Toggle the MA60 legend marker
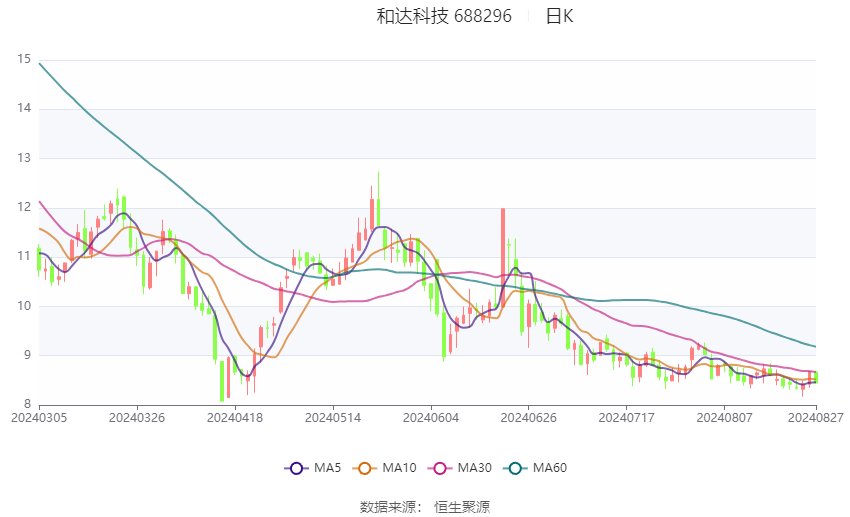The image size is (850, 517). [x=515, y=468]
